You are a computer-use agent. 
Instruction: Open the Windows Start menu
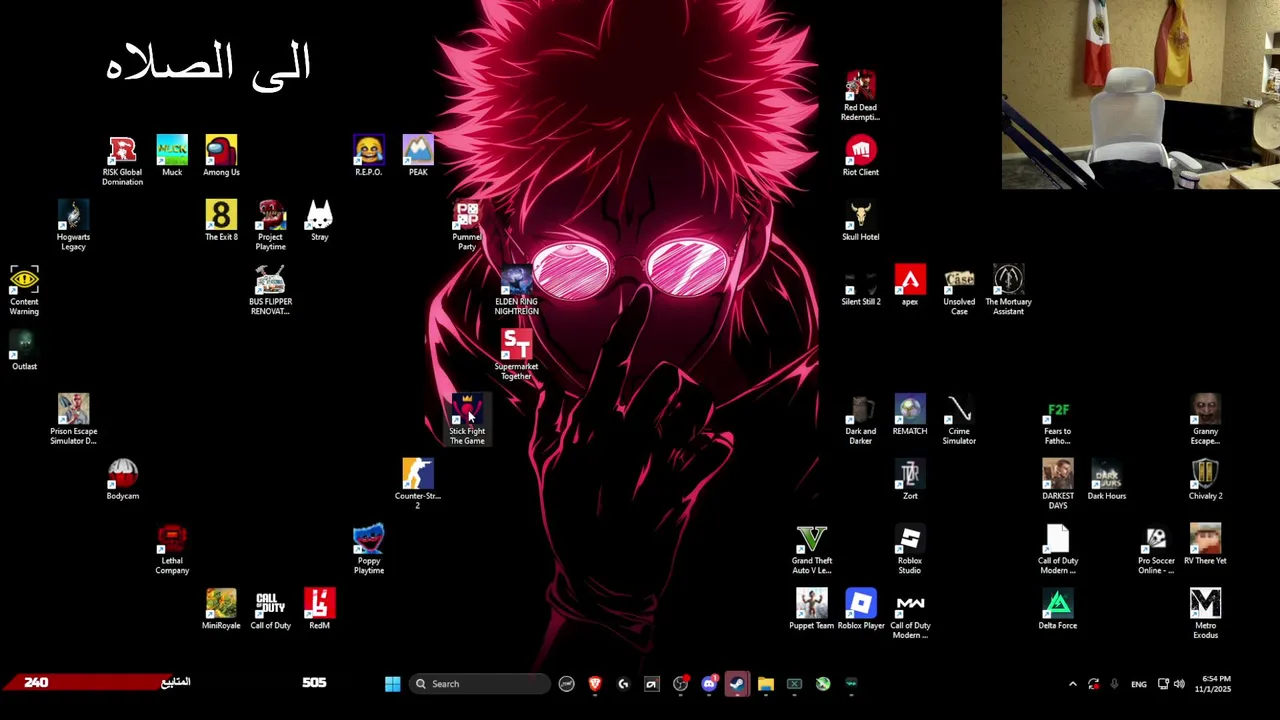(393, 684)
